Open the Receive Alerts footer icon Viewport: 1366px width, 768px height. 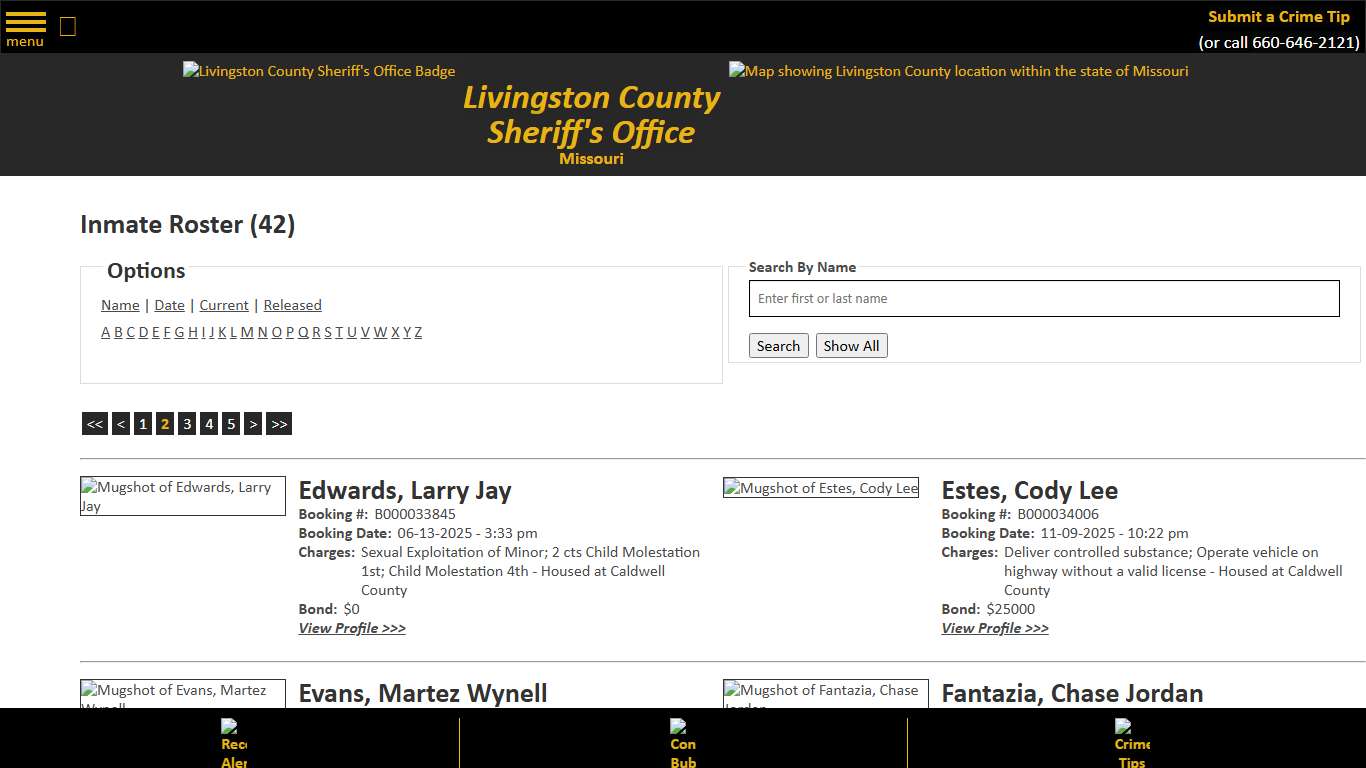[231, 742]
